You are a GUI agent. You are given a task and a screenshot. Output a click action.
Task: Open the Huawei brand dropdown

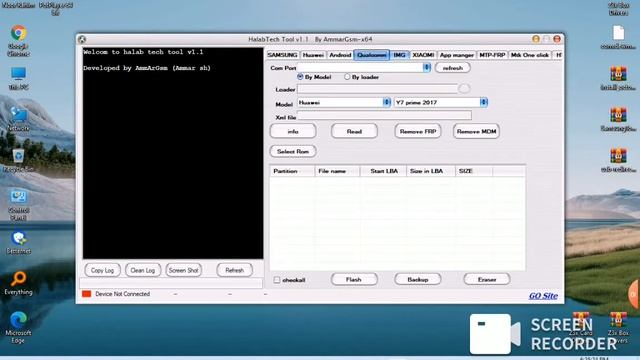click(x=387, y=102)
